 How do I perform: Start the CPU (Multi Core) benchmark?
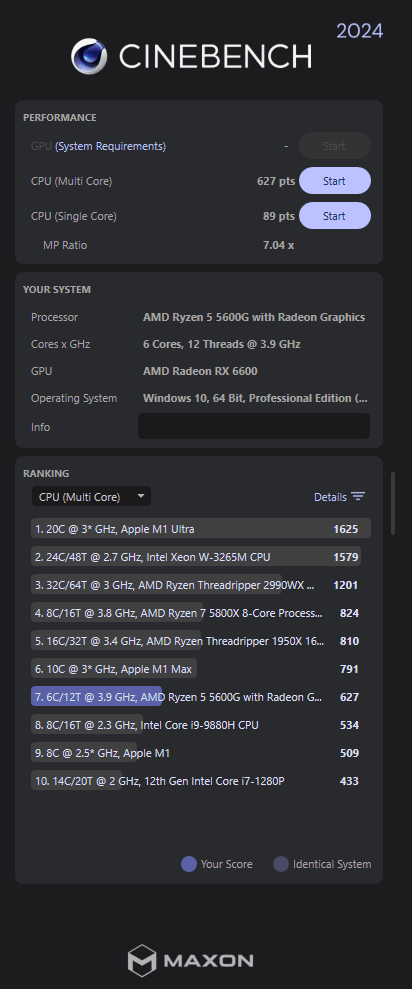(334, 181)
